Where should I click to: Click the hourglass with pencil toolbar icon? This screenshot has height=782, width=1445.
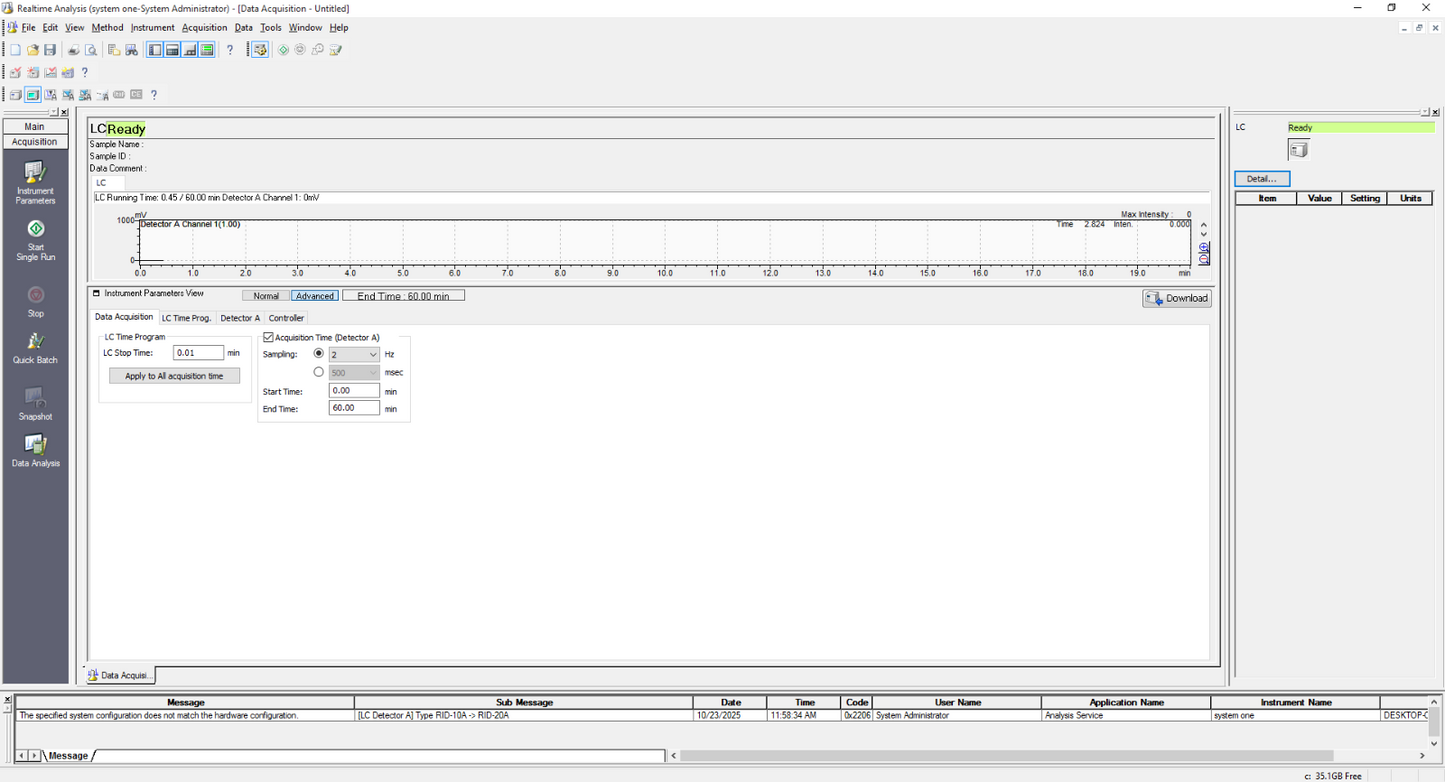[335, 50]
